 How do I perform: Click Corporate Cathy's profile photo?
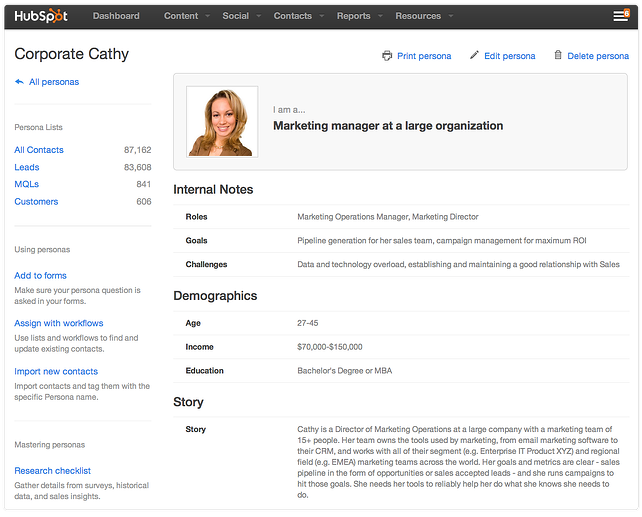[221, 122]
